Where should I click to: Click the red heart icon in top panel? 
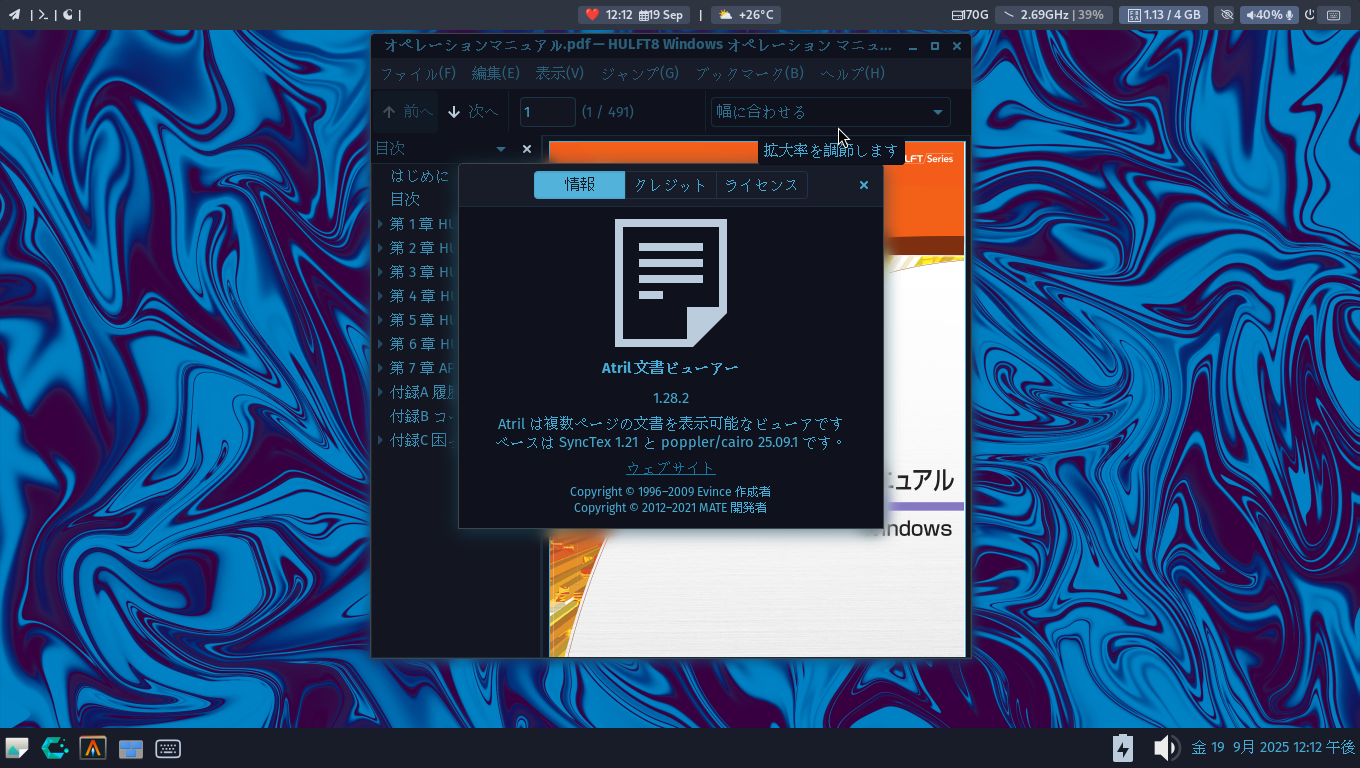[592, 15]
